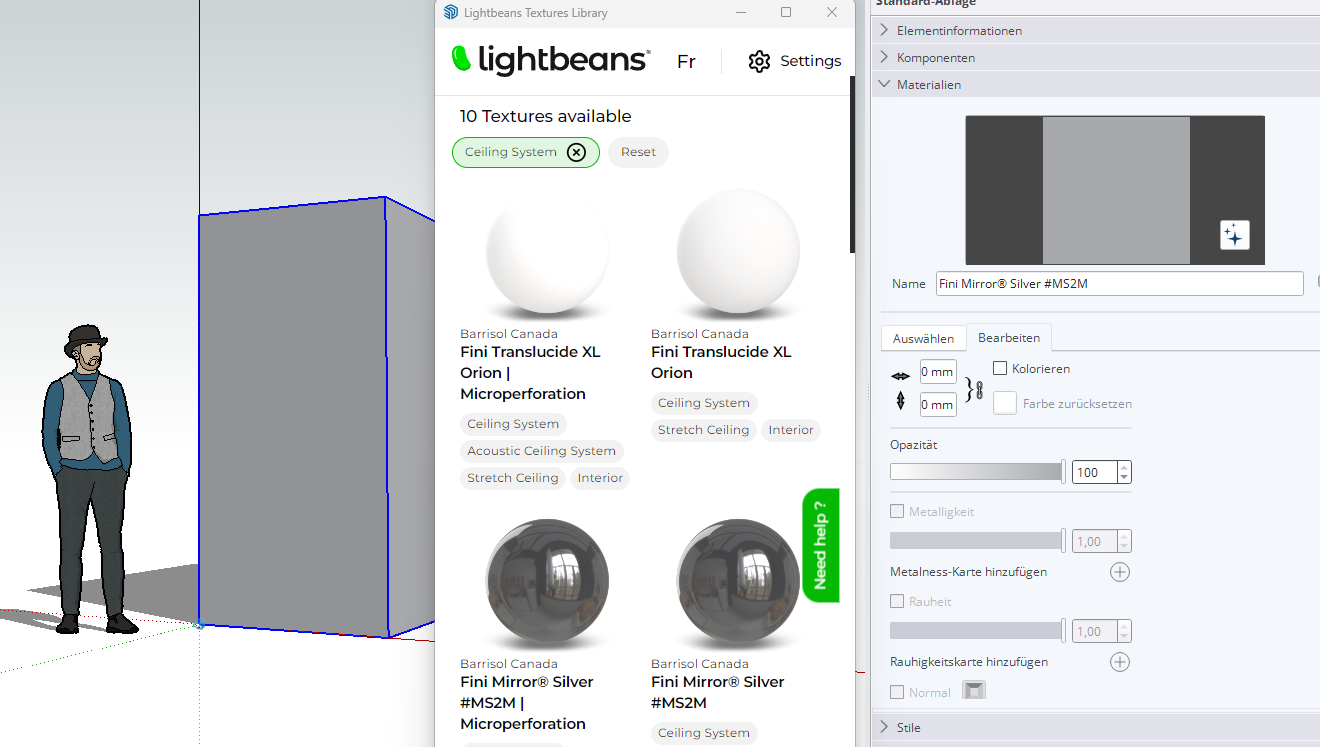Enable the Kolorieren checkbox
This screenshot has height=747, width=1320.
[x=1000, y=369]
